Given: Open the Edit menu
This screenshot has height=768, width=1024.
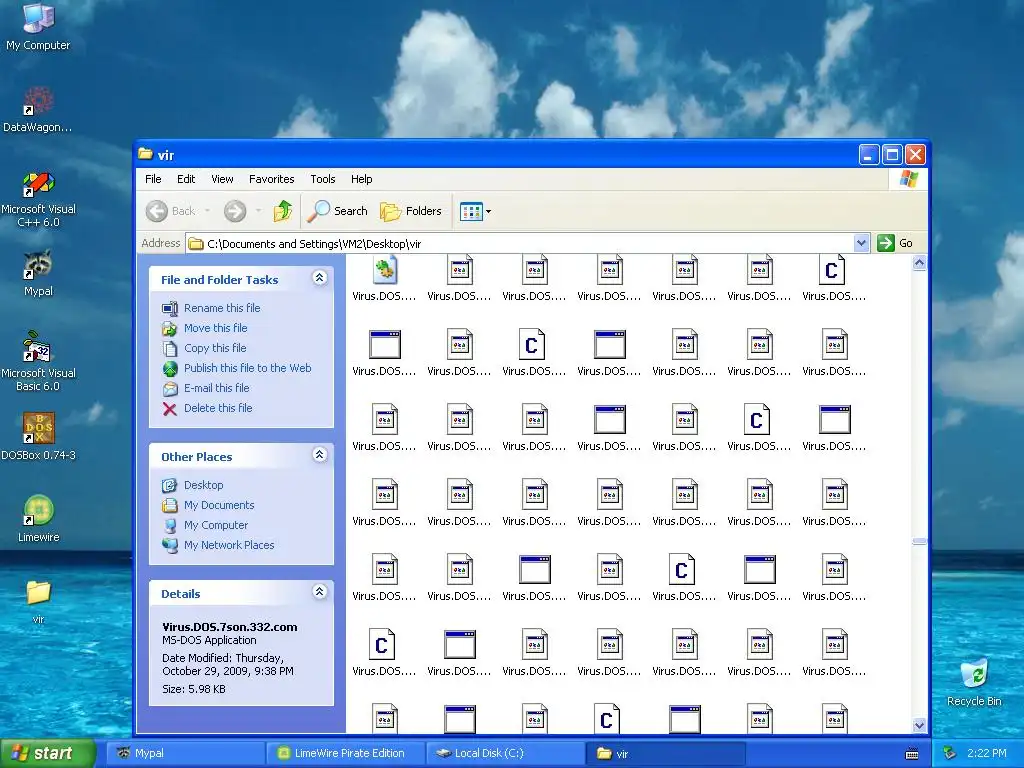Looking at the screenshot, I should pos(186,179).
